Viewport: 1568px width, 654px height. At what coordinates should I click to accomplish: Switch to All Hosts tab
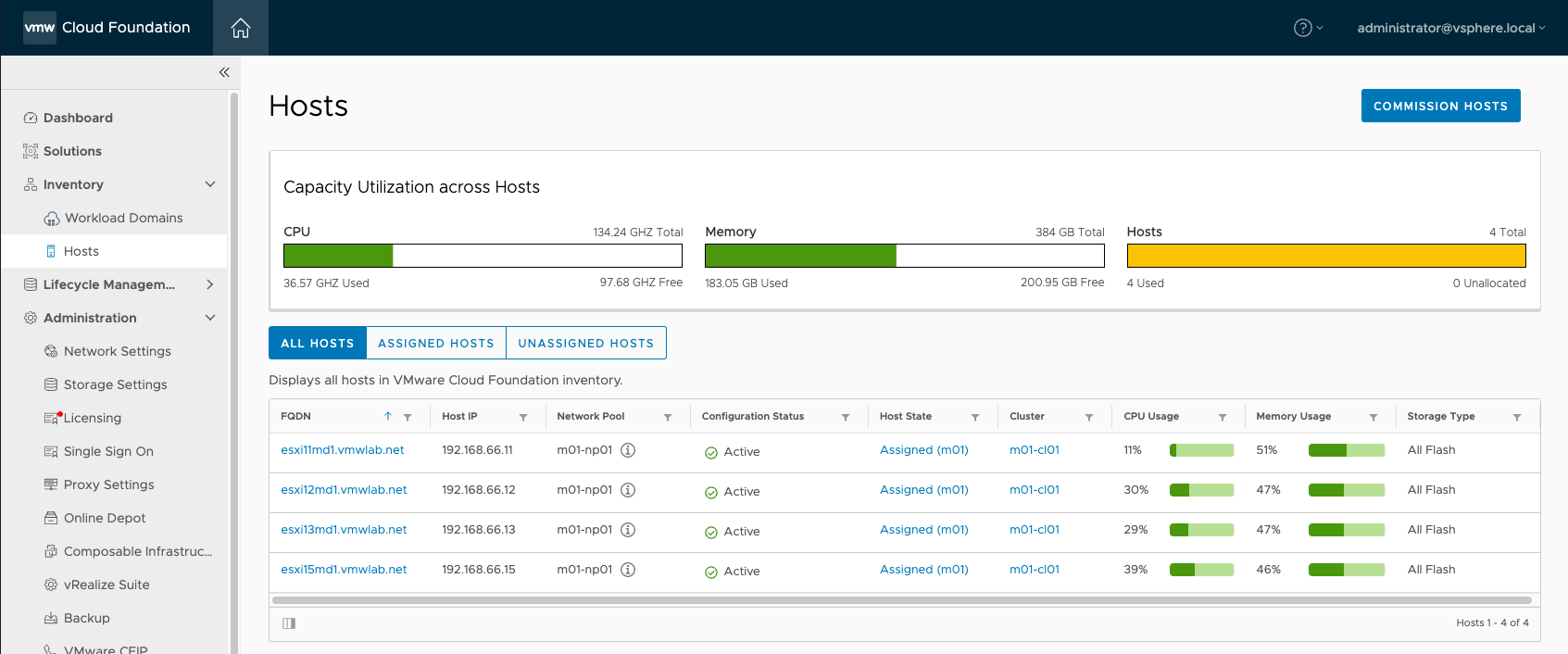[x=318, y=343]
